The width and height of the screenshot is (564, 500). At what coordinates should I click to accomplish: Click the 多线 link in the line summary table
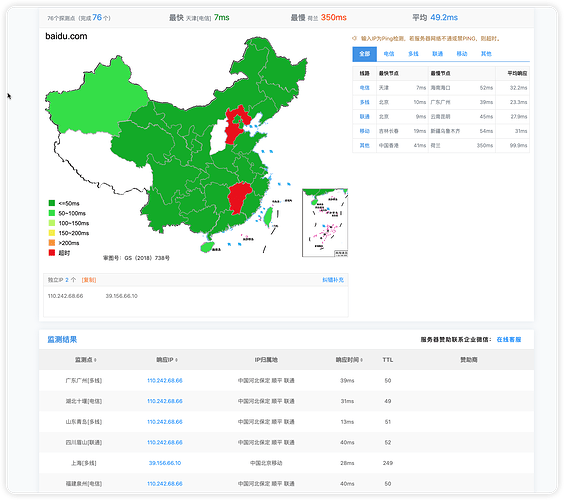click(x=364, y=102)
